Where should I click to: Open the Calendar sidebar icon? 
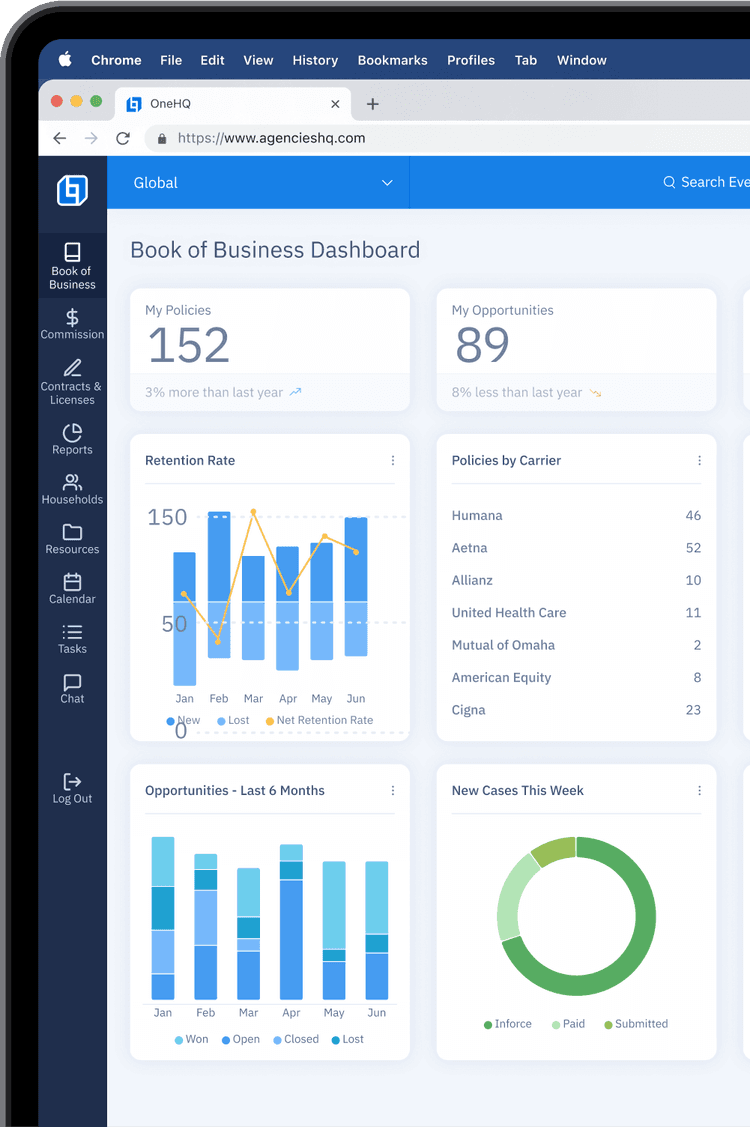click(72, 582)
